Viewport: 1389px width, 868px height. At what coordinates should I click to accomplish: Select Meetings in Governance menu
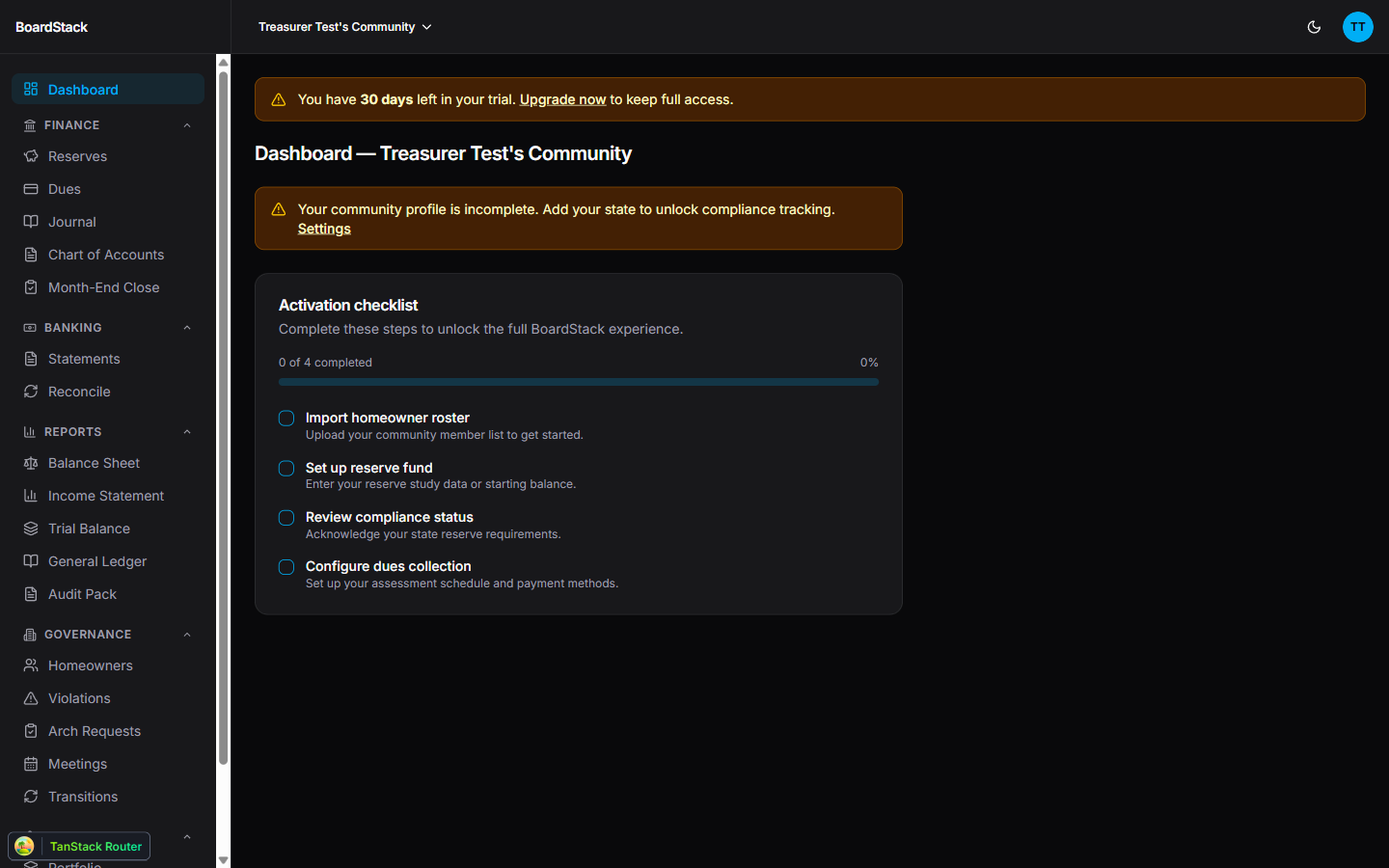click(x=108, y=764)
